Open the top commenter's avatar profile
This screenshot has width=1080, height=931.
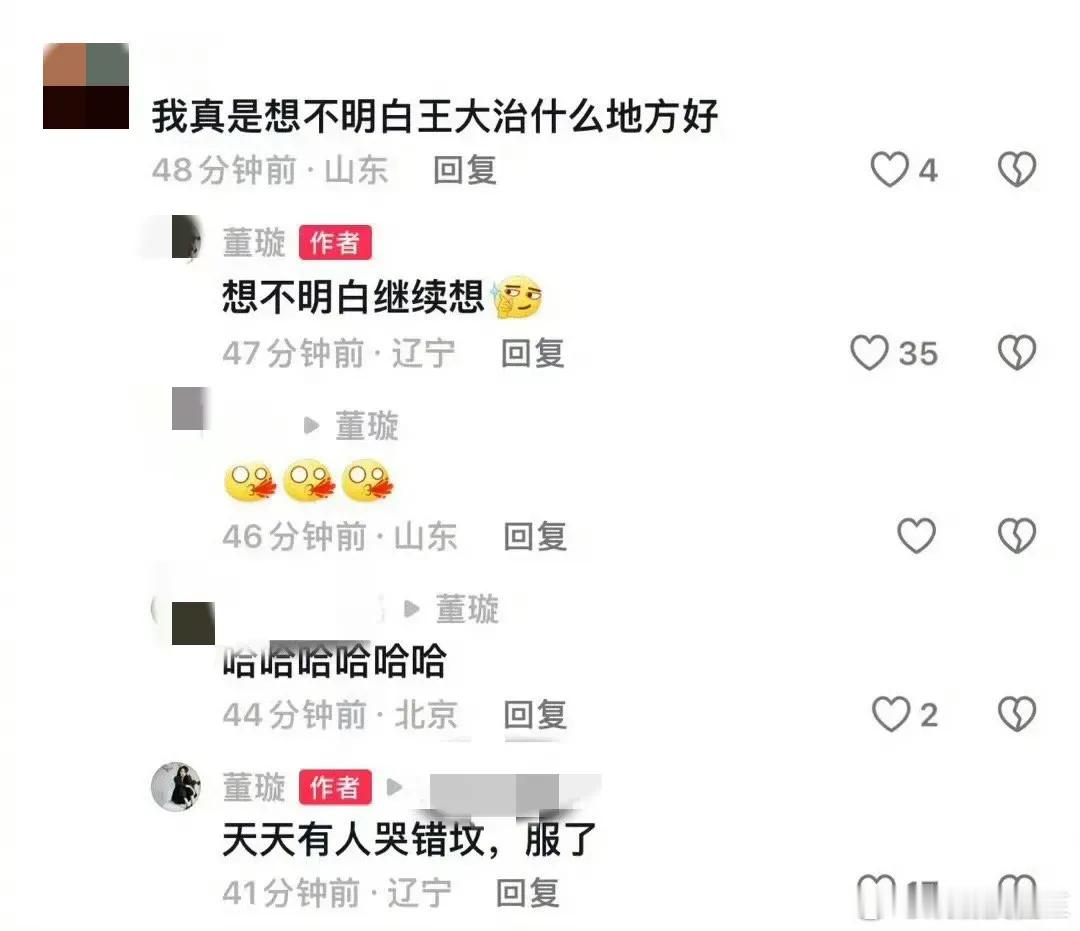pos(86,86)
